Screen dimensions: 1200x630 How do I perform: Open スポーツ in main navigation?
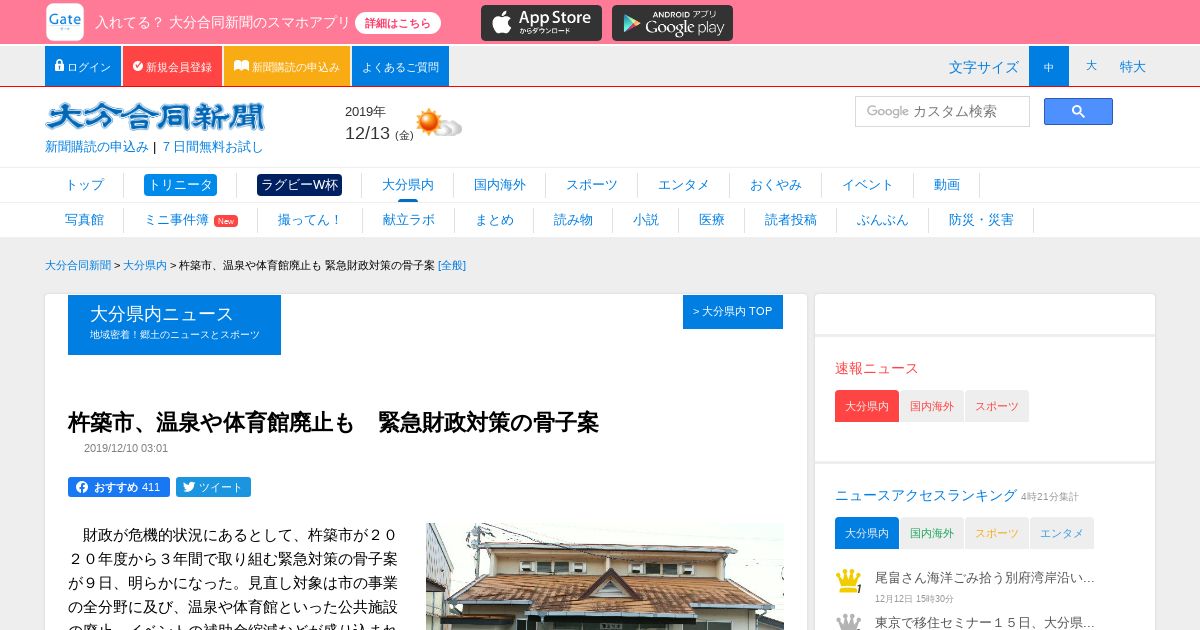592,185
